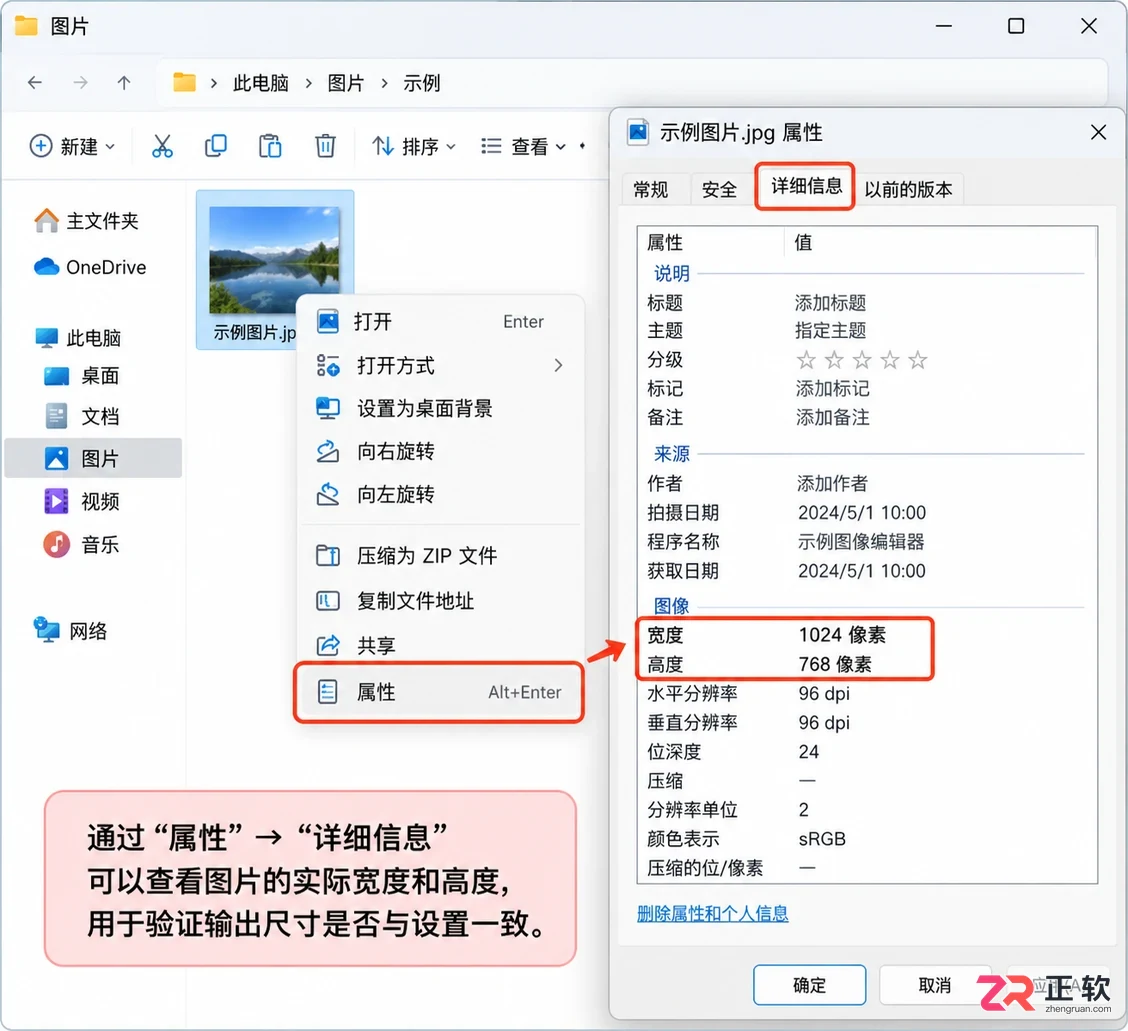Viewport: 1128px width, 1031px height.
Task: Select the 1024 像素 width value
Action: pyautogui.click(x=842, y=635)
